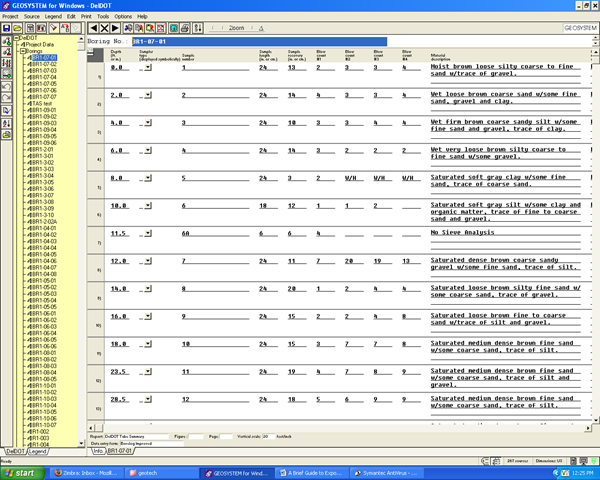The width and height of the screenshot is (600, 480).
Task: Open the Help menu
Action: click(142, 16)
